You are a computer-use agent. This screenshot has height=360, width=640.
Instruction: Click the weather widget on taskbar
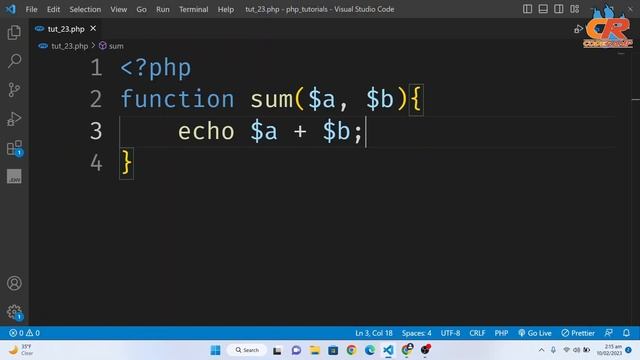pyautogui.click(x=20, y=350)
